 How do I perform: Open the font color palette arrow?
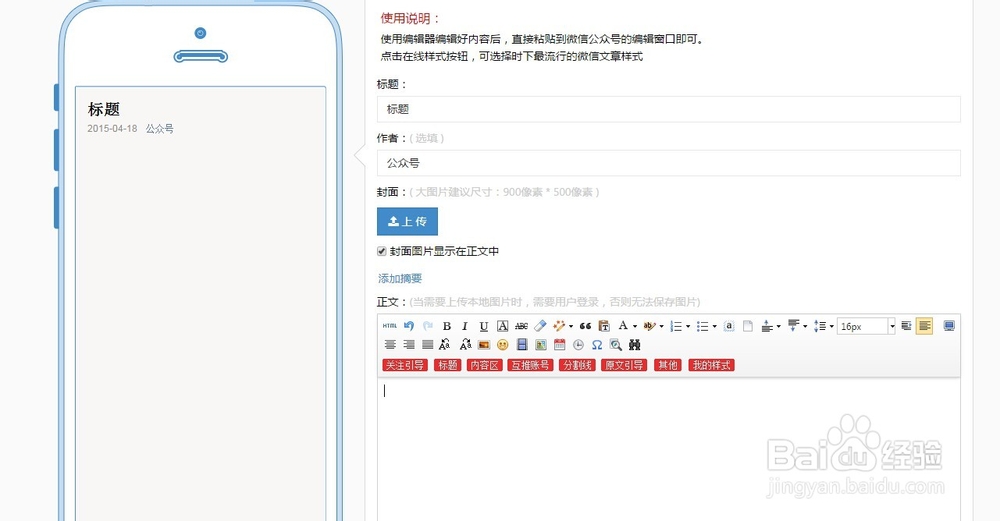(635, 326)
